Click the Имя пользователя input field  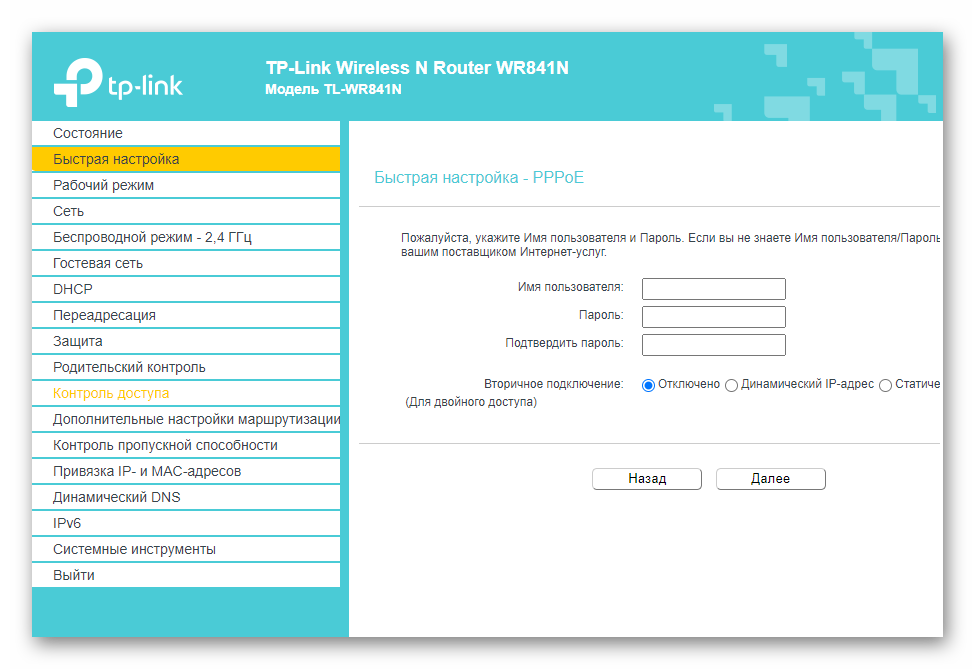(x=713, y=289)
